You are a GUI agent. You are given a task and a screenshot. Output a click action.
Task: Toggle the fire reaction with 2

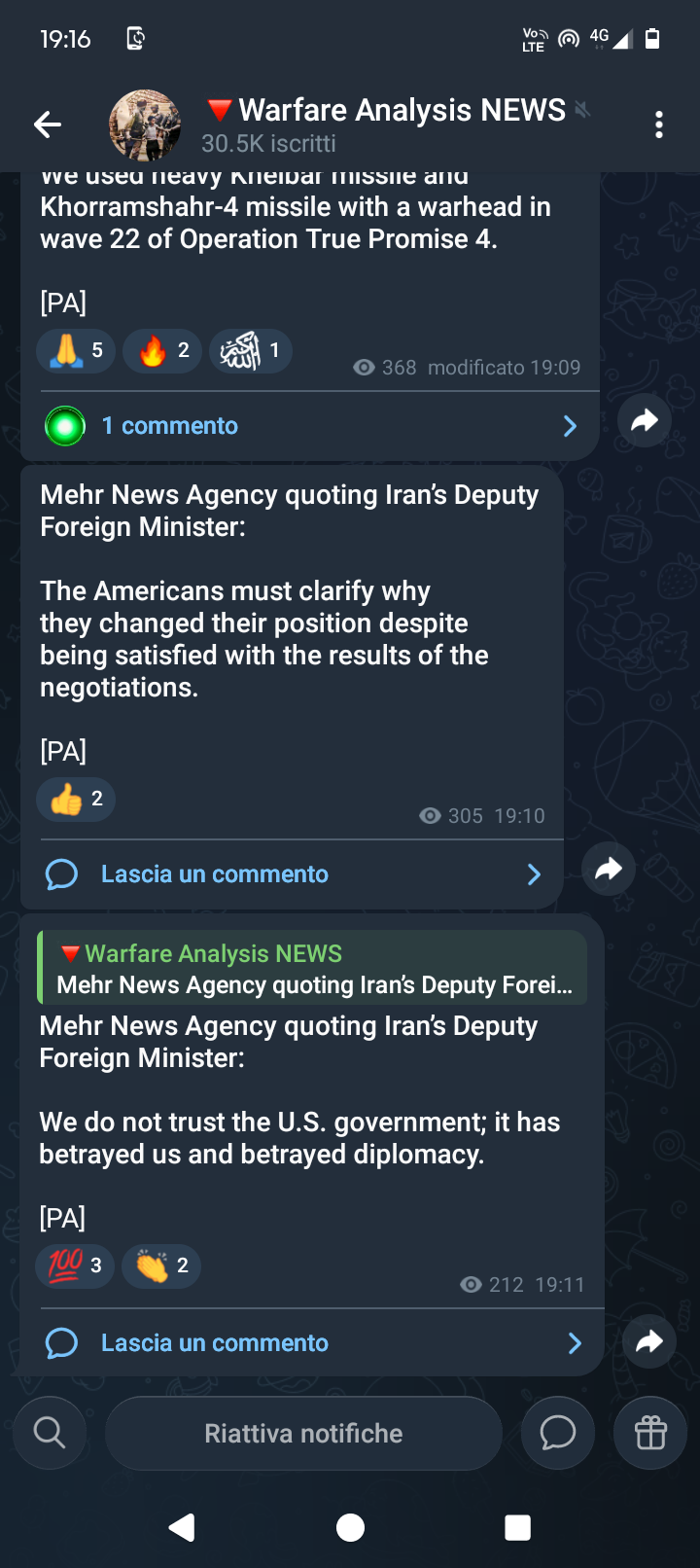162,351
